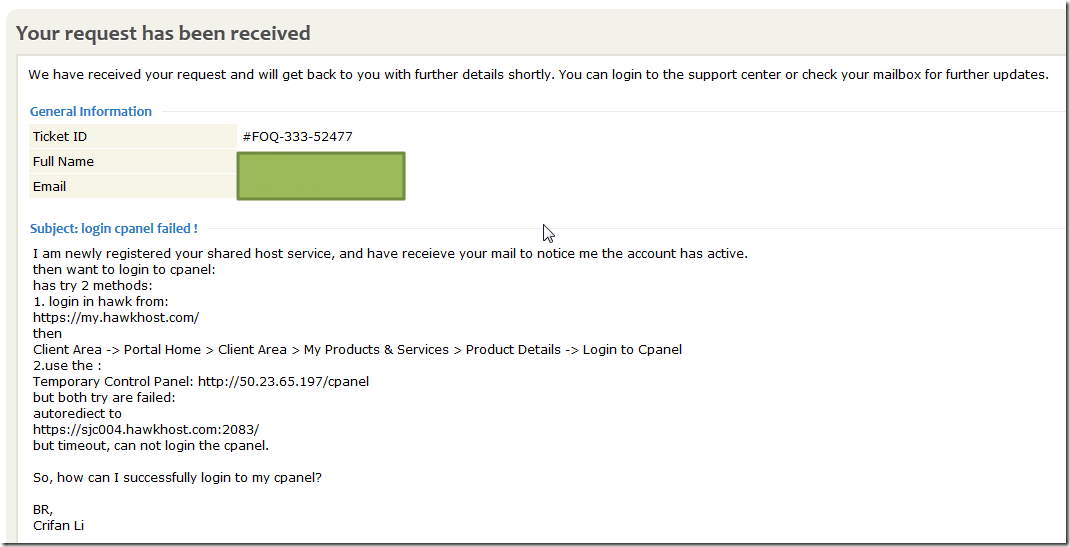Click the Ticket ID label cell
Viewport: 1070px width, 547px height.
click(x=60, y=136)
